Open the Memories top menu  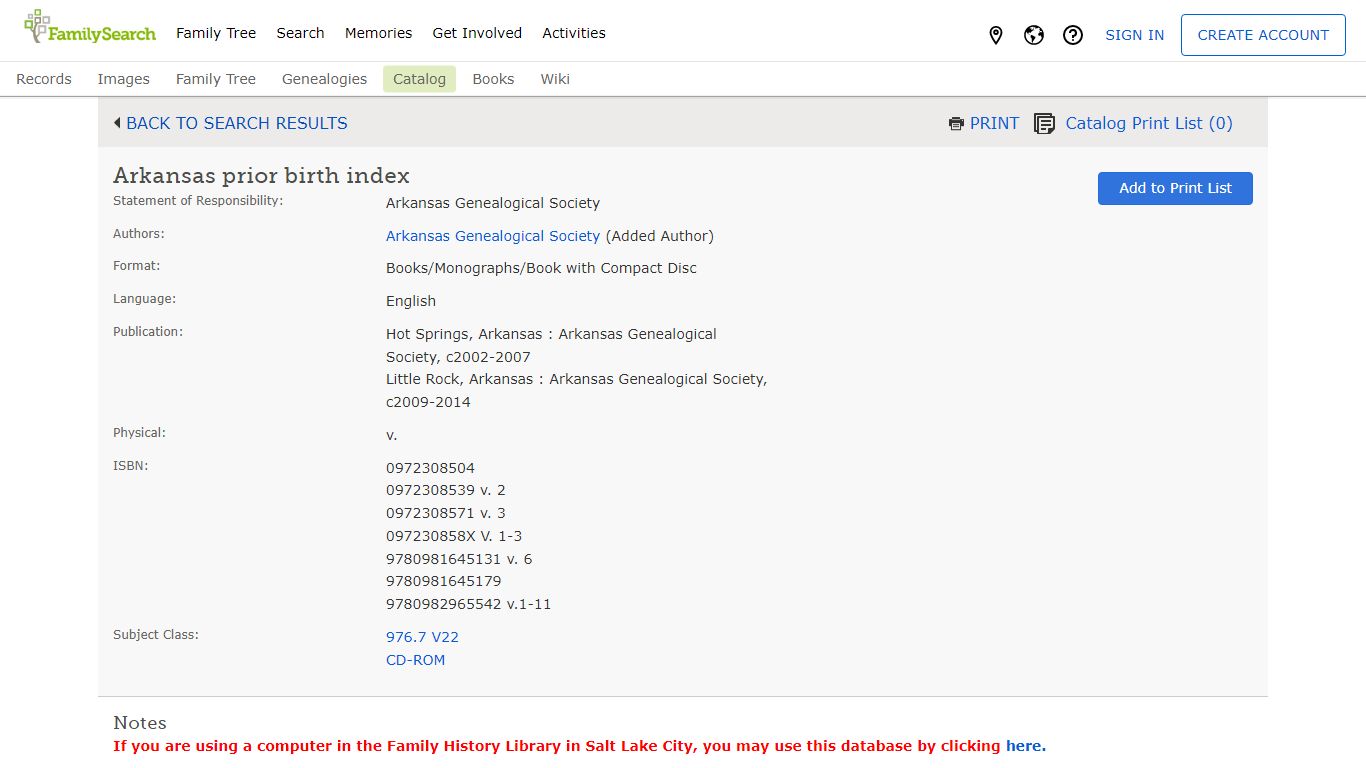[378, 33]
